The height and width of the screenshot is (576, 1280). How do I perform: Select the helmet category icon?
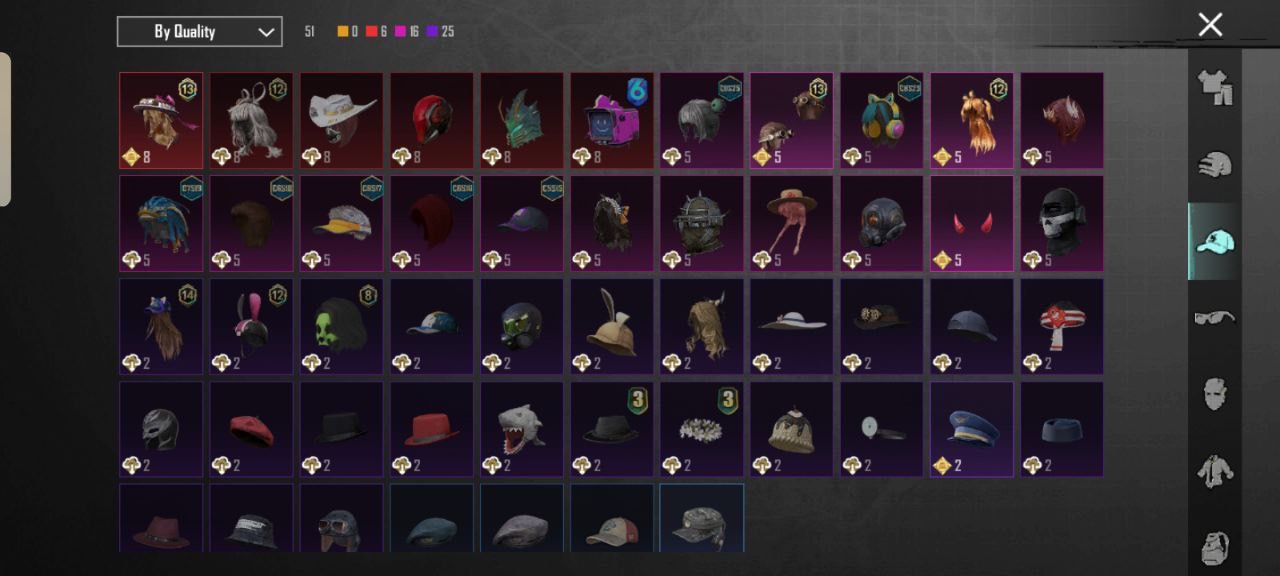click(1214, 165)
